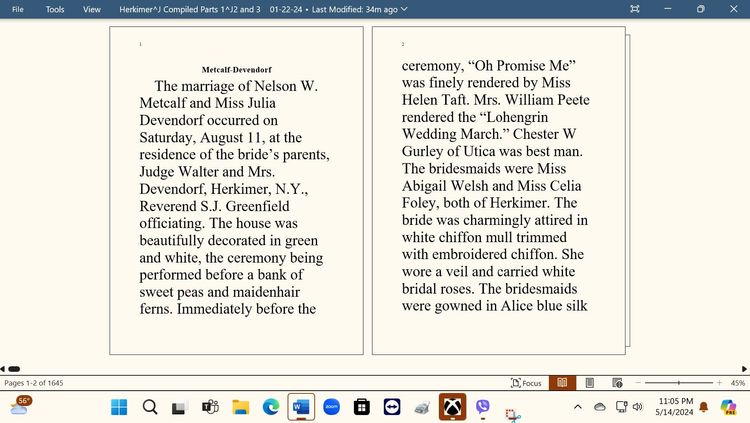This screenshot has height=423, width=750.
Task: Go to the previous page with left arrow
Action: pos(2,369)
